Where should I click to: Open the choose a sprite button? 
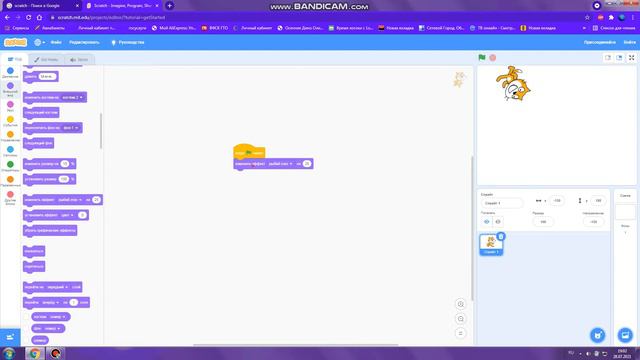coord(598,335)
